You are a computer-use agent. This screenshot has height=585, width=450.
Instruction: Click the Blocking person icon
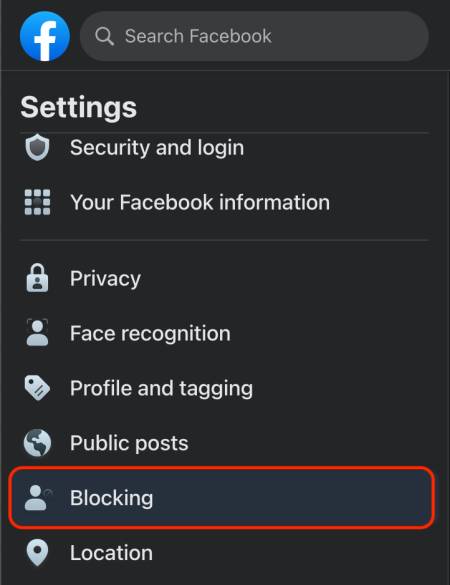pos(38,498)
